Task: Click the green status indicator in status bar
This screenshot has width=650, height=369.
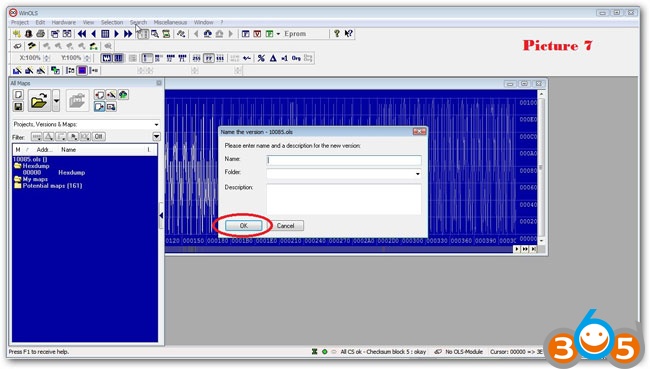Action: 325,352
